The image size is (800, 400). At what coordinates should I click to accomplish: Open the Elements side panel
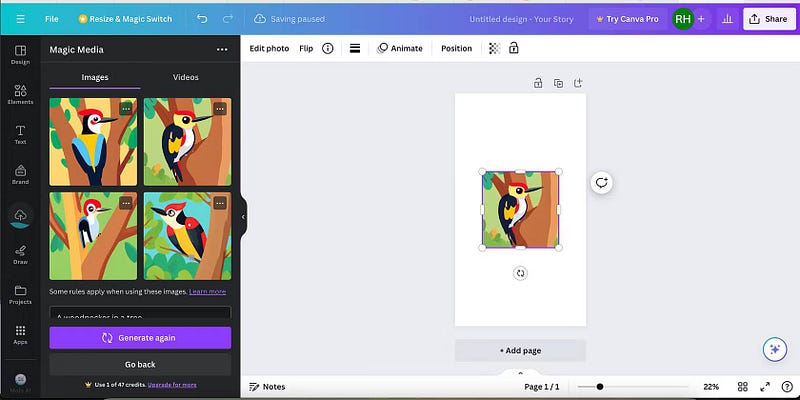click(20, 95)
